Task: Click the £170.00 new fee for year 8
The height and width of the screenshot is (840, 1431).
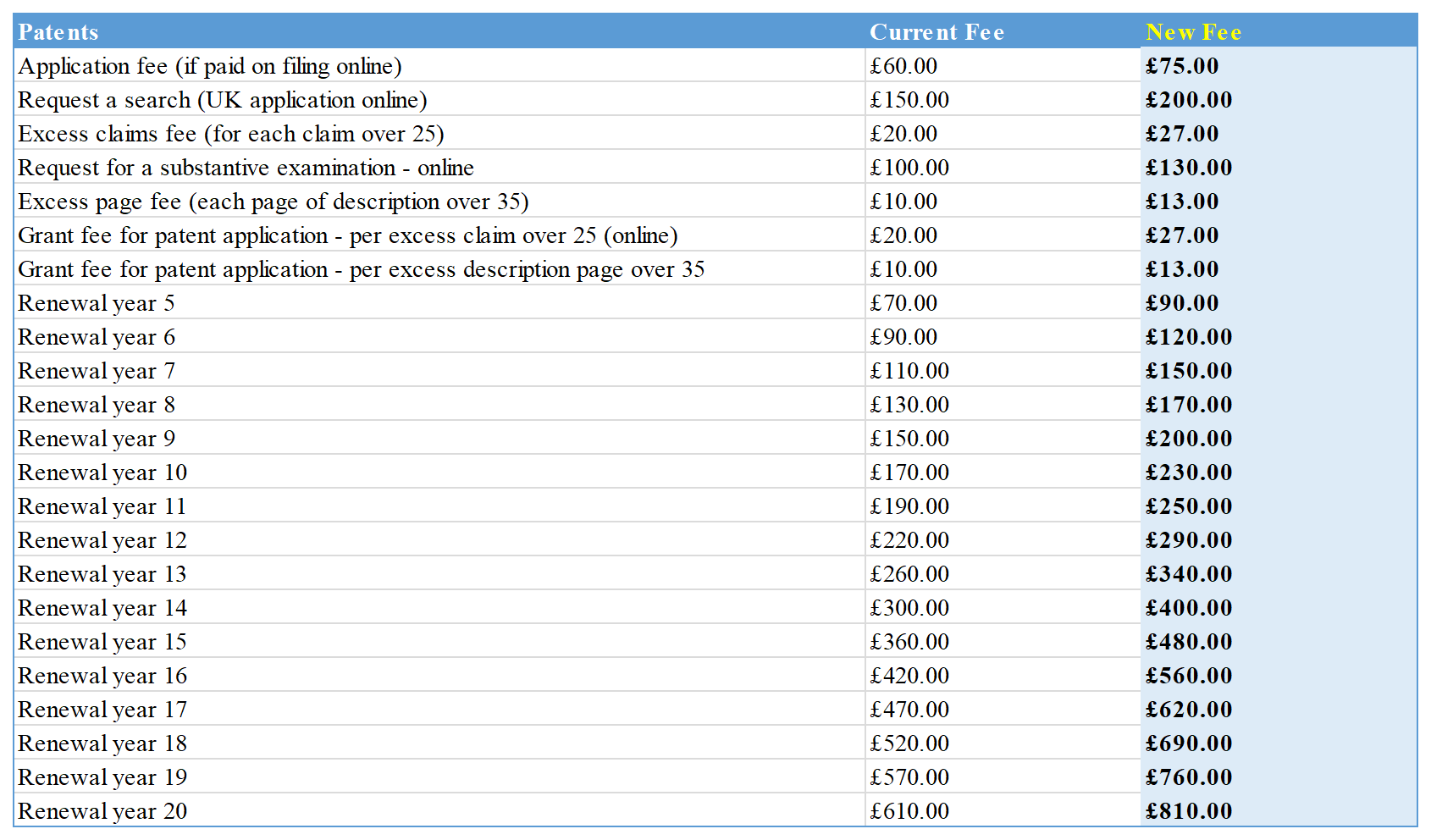Action: click(x=1189, y=405)
